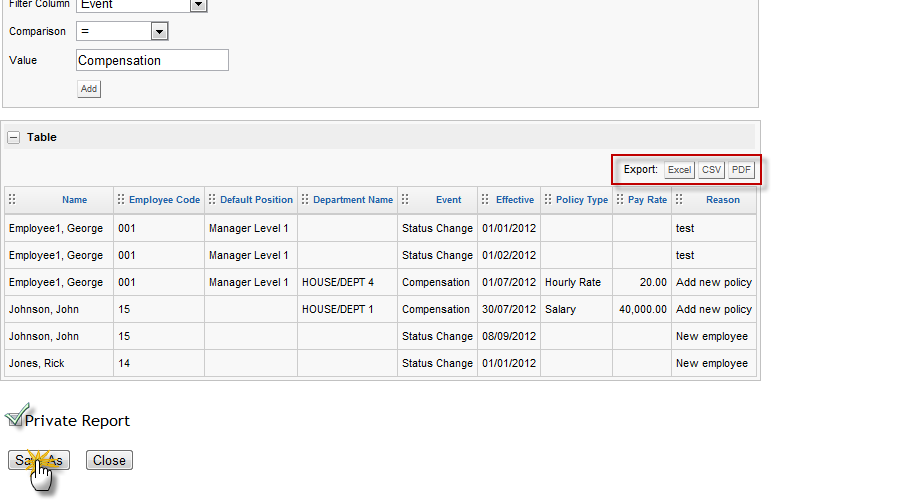Click the Value input field
This screenshot has width=900, height=500.
[152, 60]
